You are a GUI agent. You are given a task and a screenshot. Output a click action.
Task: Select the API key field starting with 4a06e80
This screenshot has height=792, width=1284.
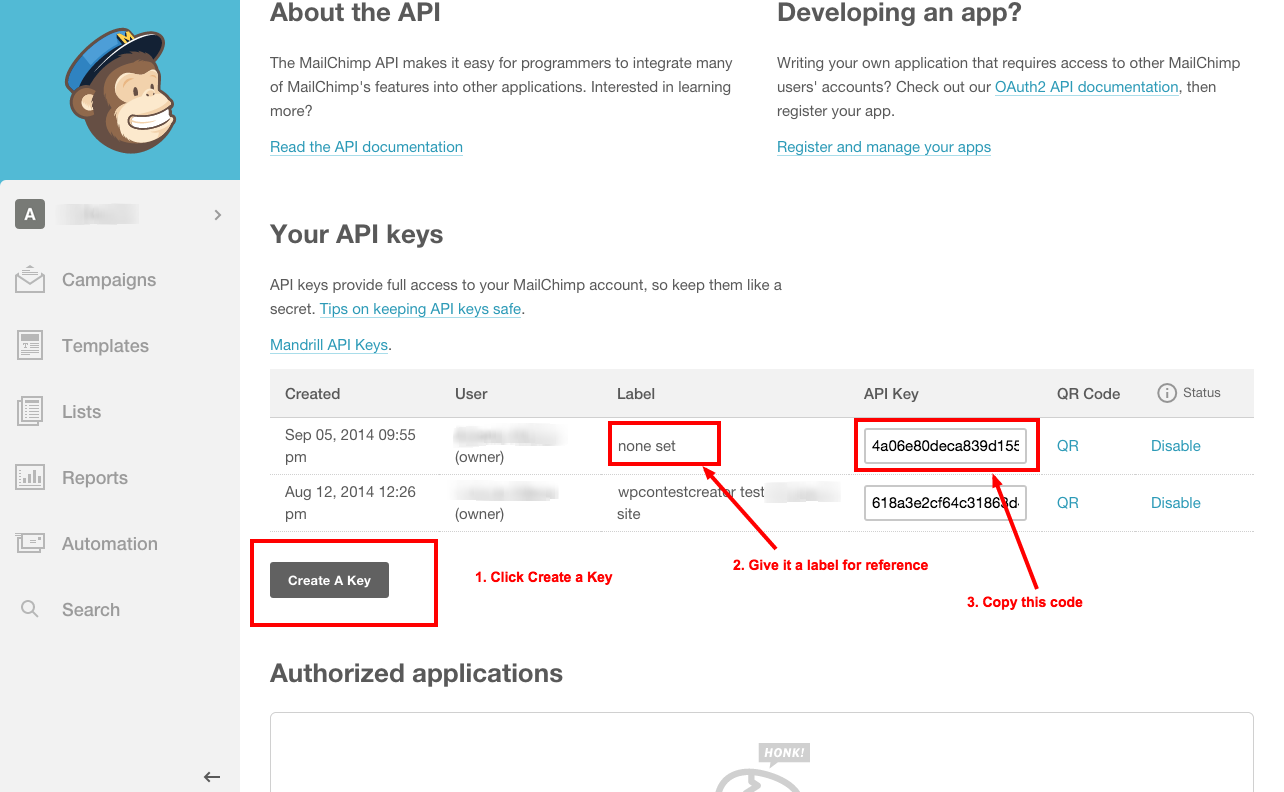(x=946, y=446)
